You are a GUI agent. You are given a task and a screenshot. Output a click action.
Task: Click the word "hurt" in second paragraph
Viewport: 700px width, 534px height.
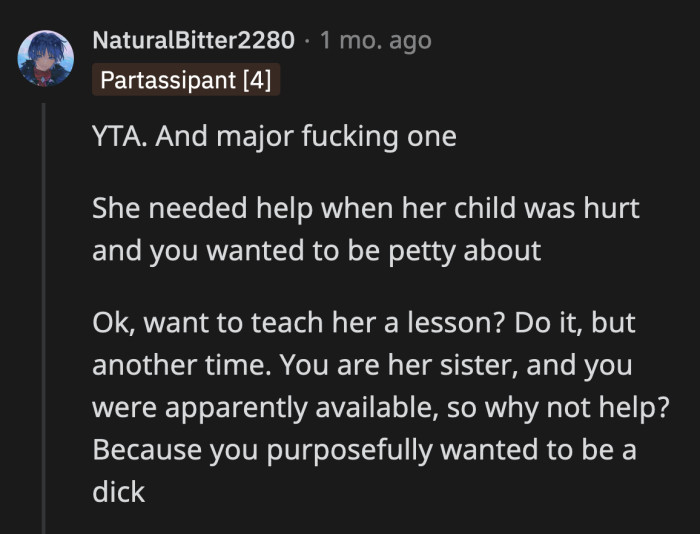coord(613,209)
